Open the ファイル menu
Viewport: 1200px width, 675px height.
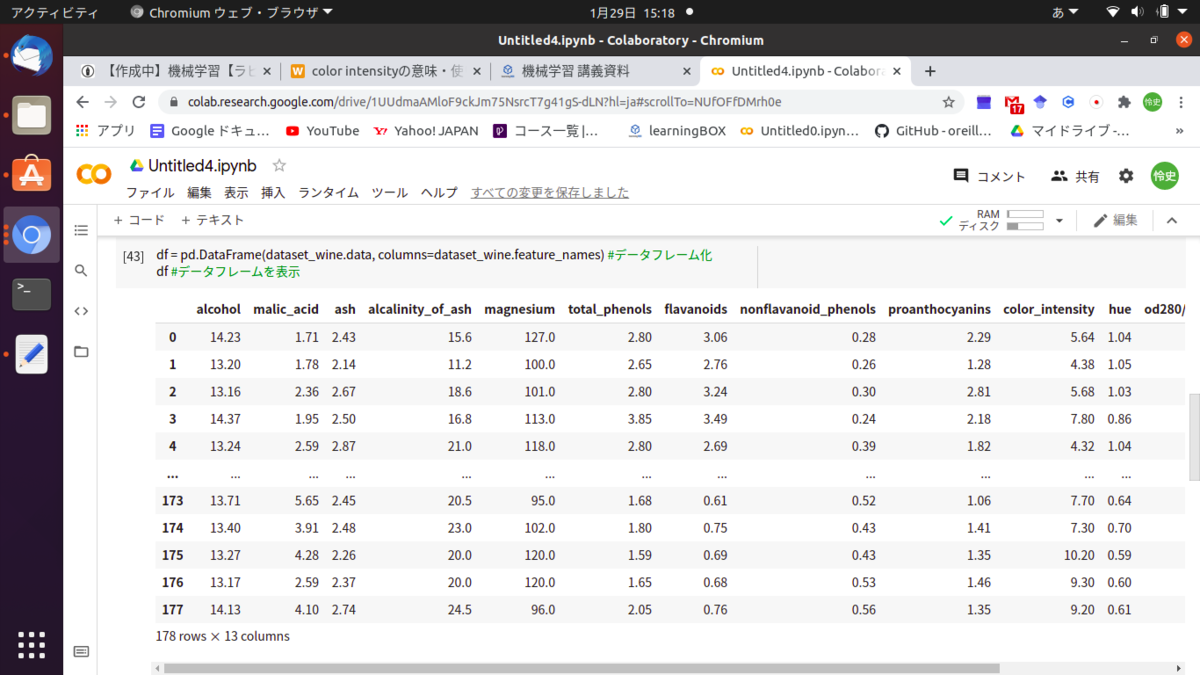(x=150, y=193)
